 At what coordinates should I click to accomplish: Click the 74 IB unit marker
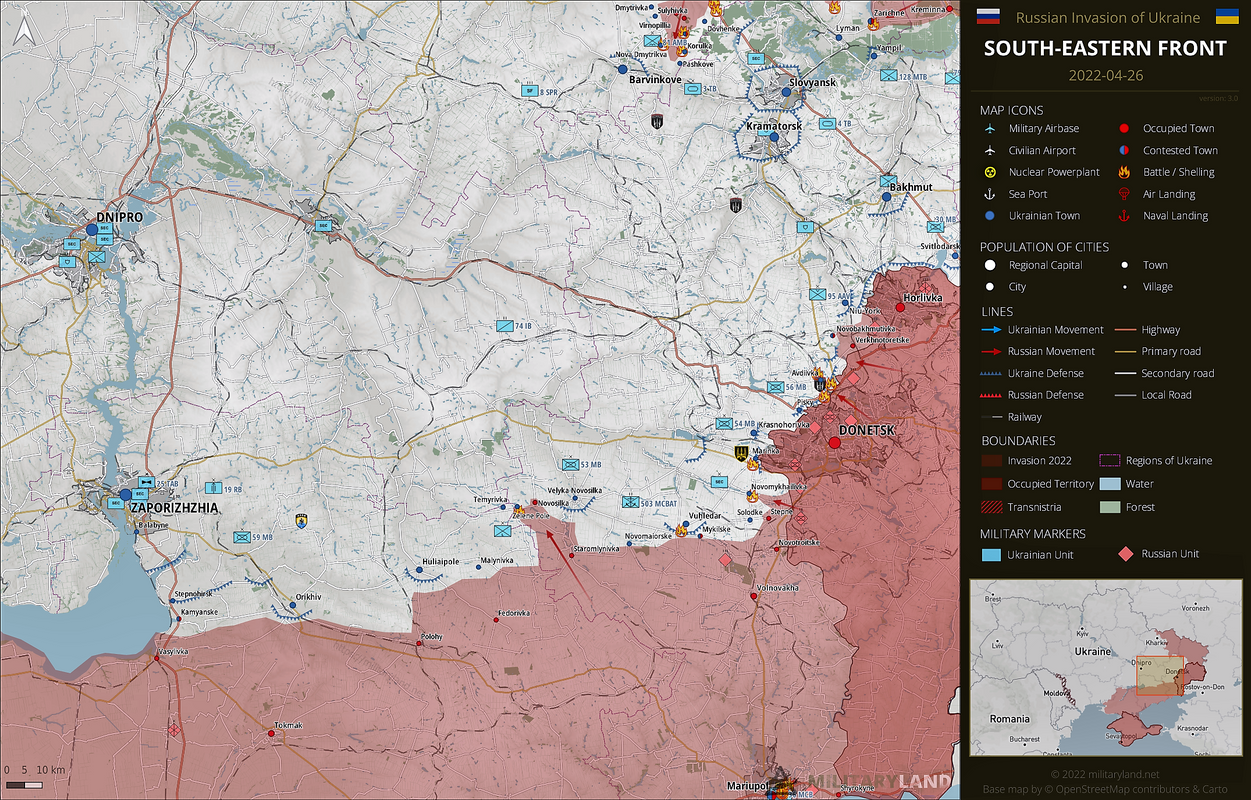click(x=504, y=326)
